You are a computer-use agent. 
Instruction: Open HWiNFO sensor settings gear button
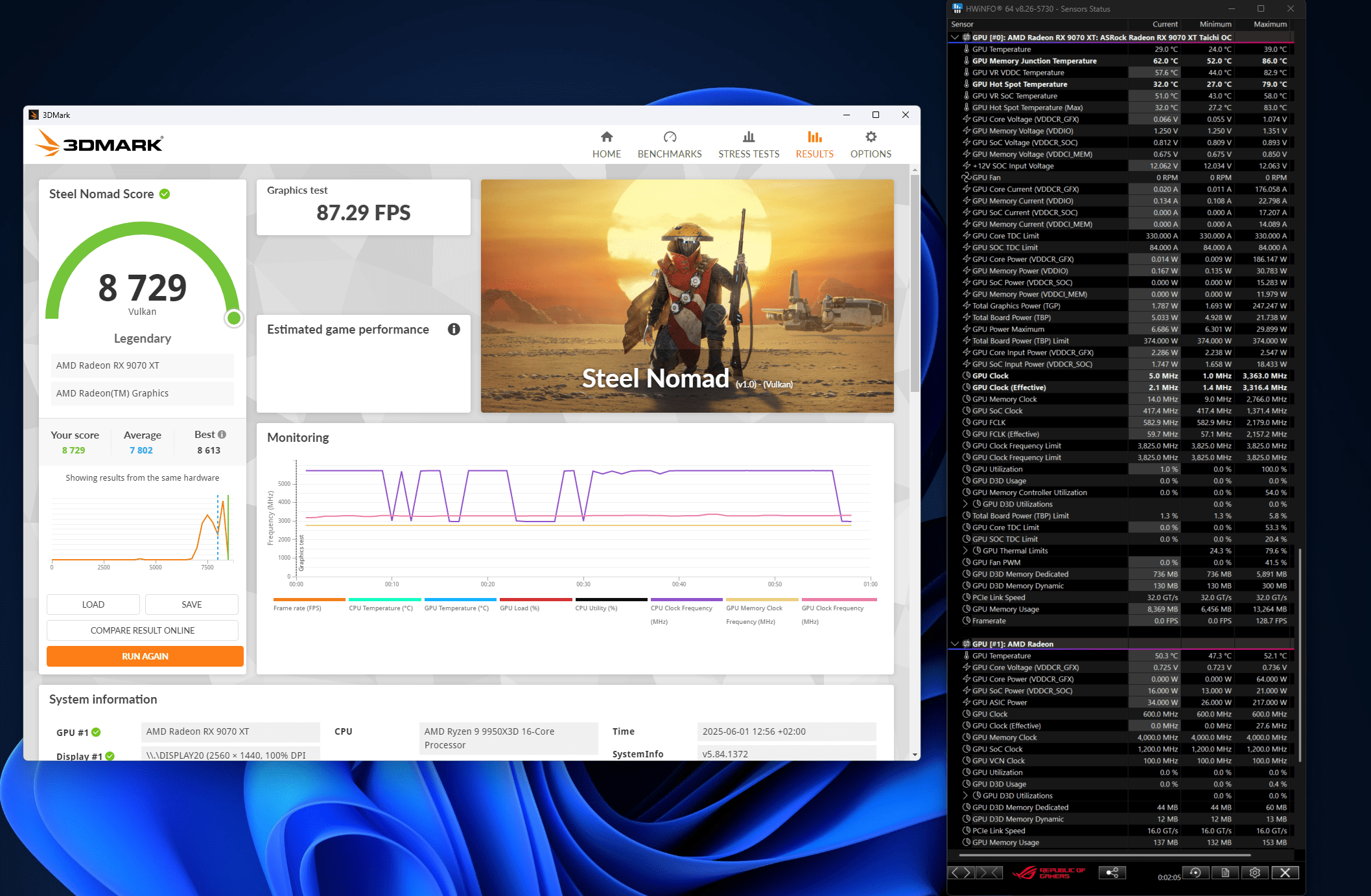point(1255,873)
